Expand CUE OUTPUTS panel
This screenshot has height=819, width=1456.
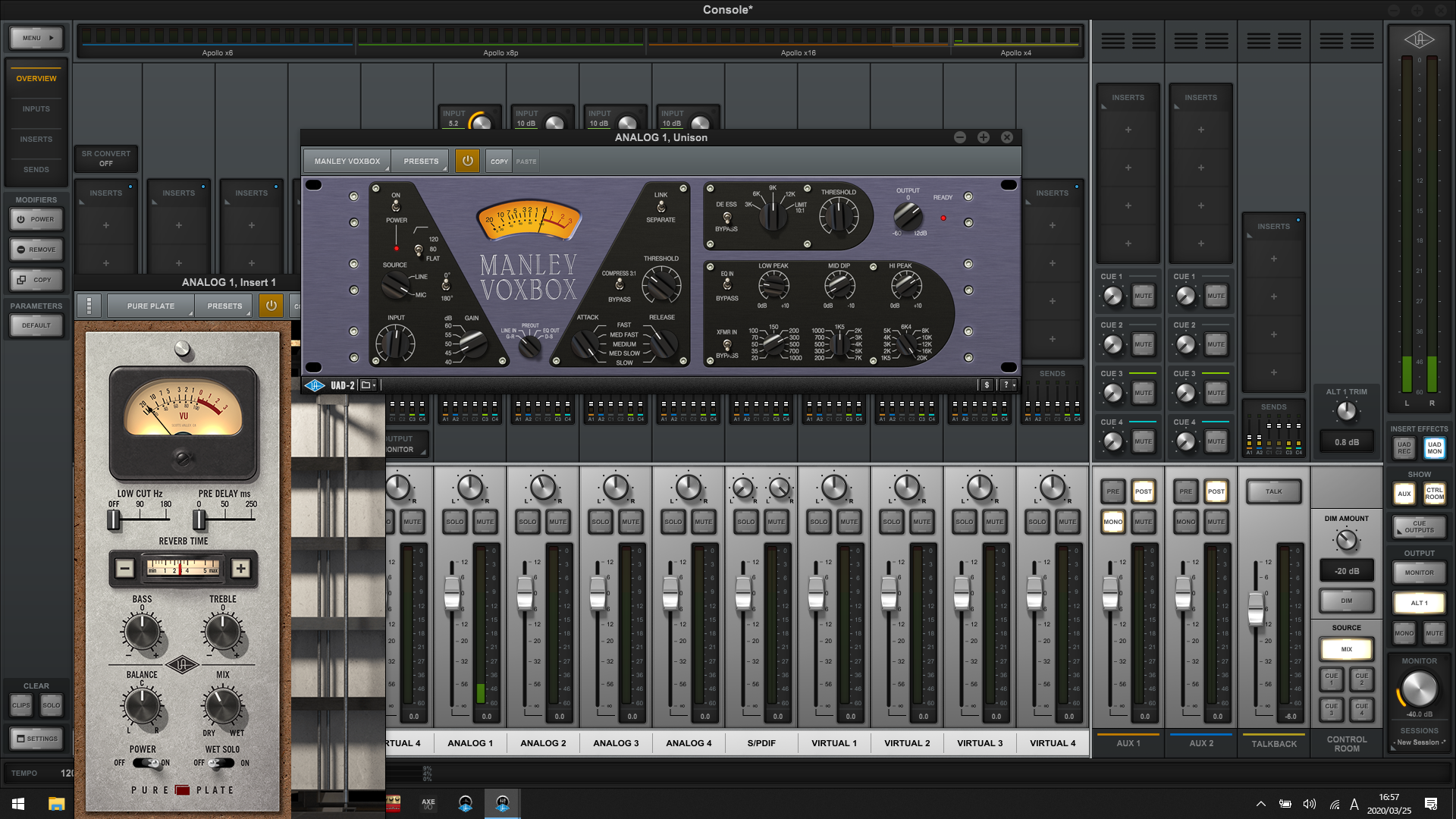pyautogui.click(x=1419, y=526)
